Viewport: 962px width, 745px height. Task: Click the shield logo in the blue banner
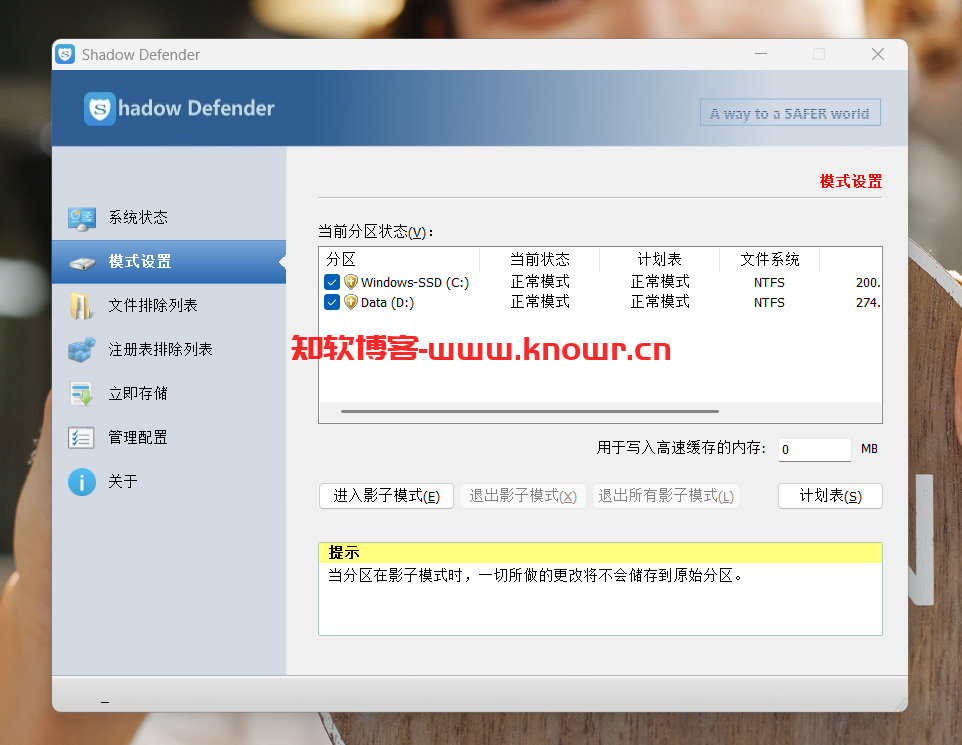tap(99, 109)
